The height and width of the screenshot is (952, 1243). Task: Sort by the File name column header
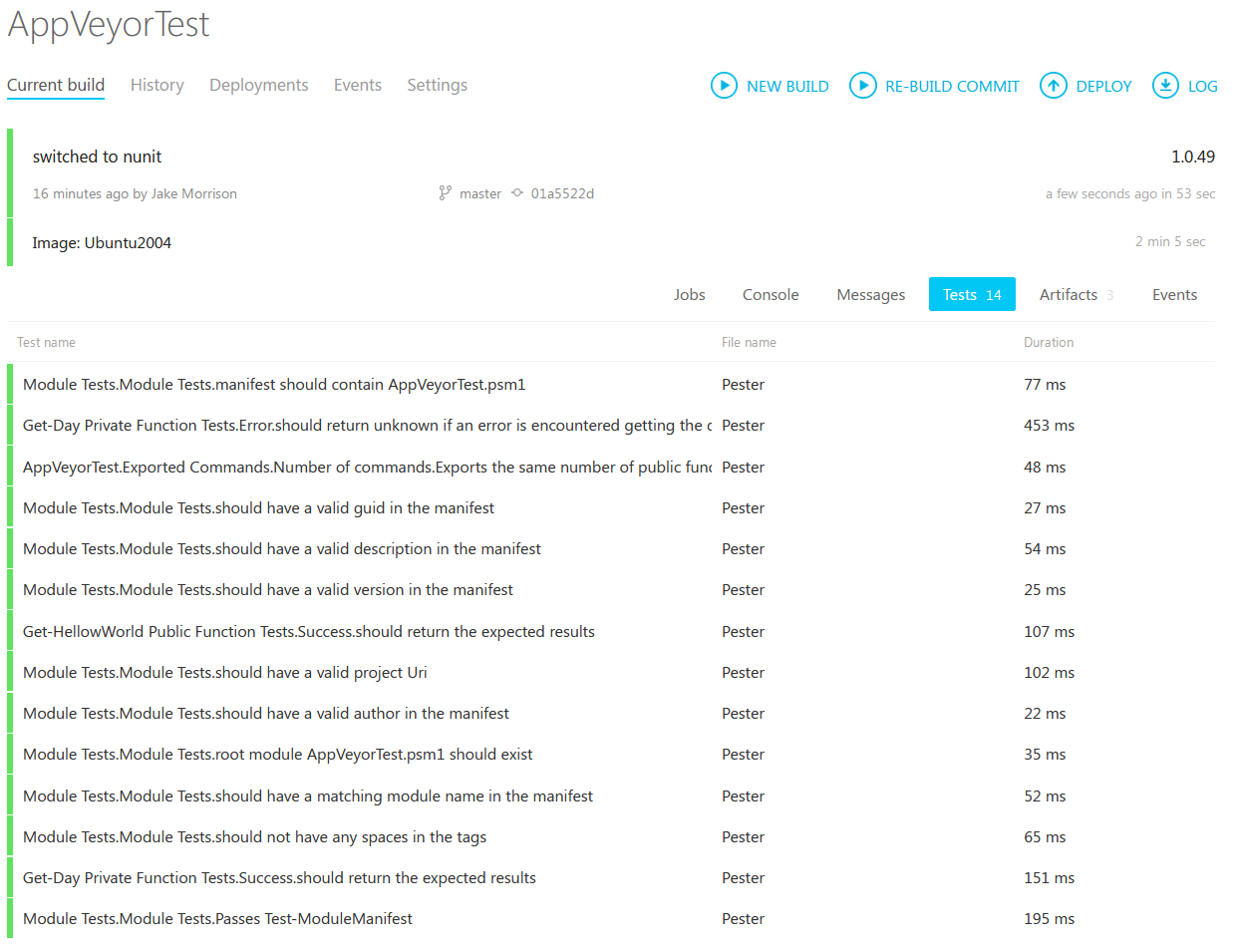click(749, 342)
